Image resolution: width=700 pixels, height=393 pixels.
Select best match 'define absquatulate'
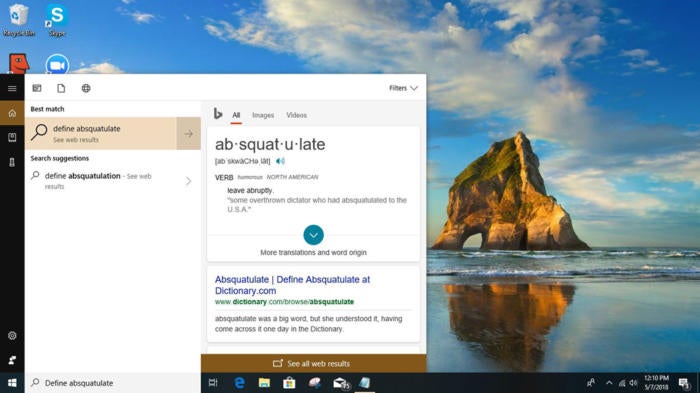101,134
